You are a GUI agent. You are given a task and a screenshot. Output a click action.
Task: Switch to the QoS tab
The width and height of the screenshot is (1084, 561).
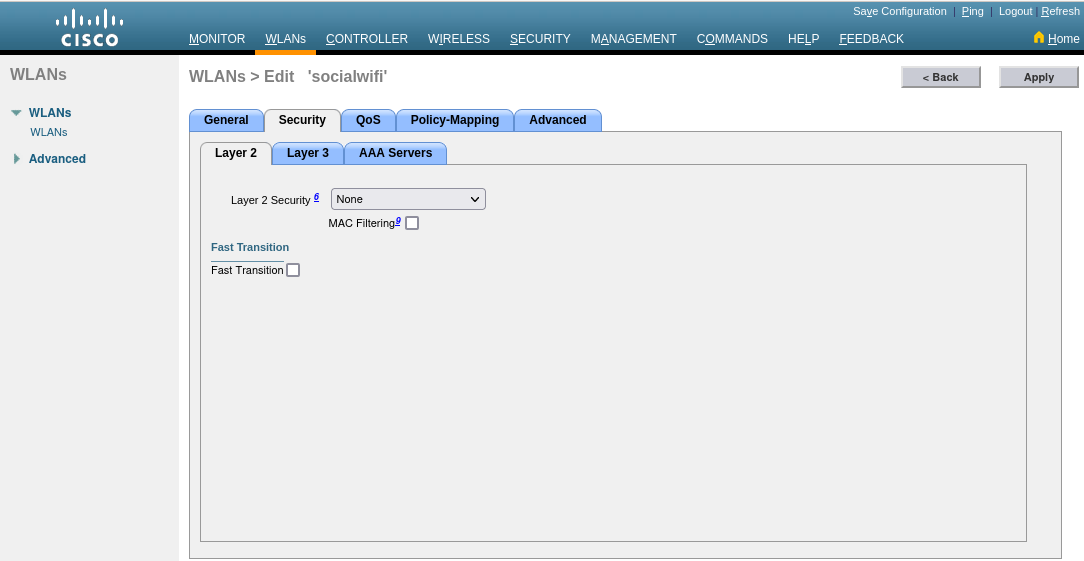[x=368, y=120]
